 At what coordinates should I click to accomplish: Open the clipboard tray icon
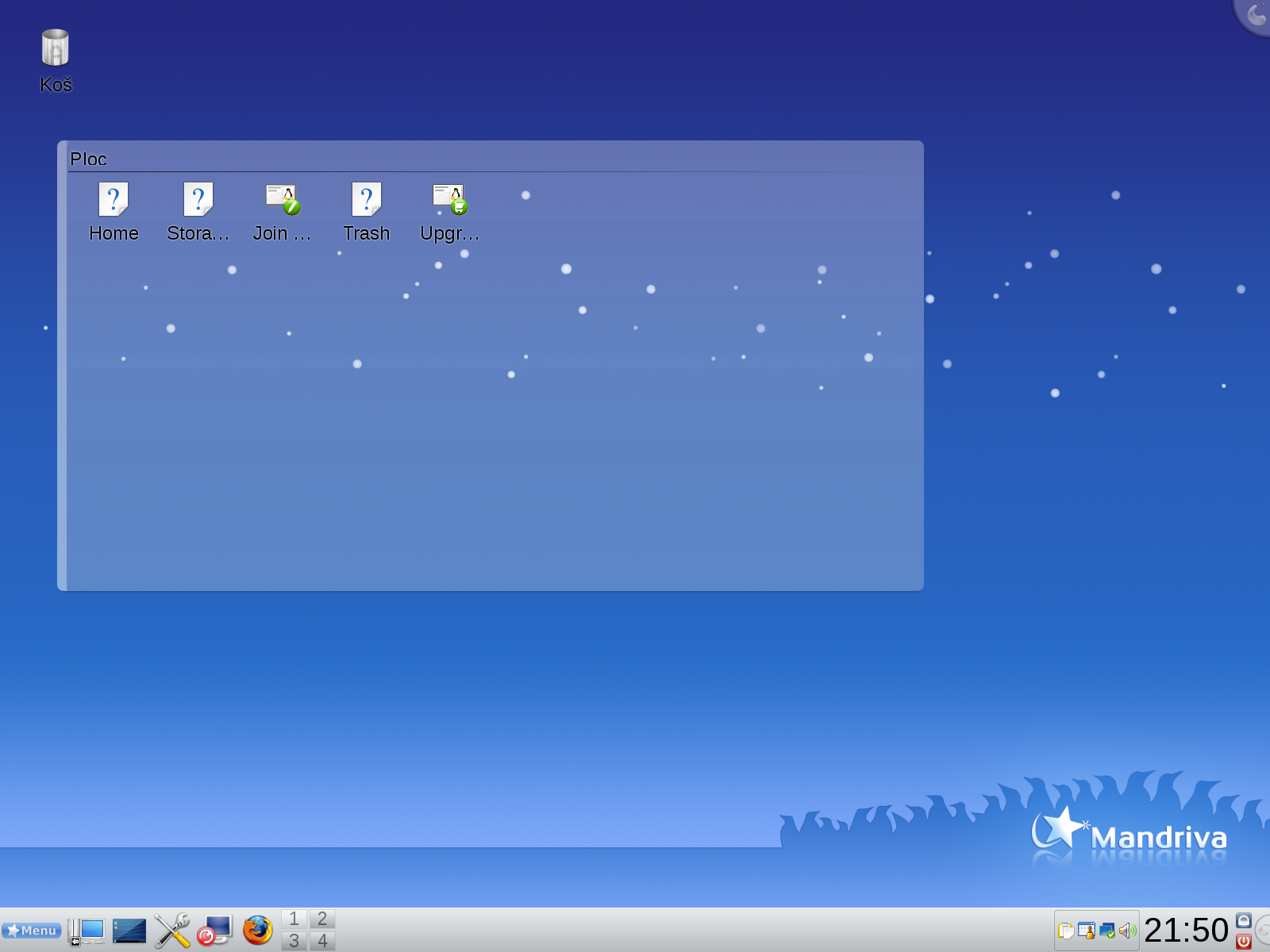(x=1066, y=931)
